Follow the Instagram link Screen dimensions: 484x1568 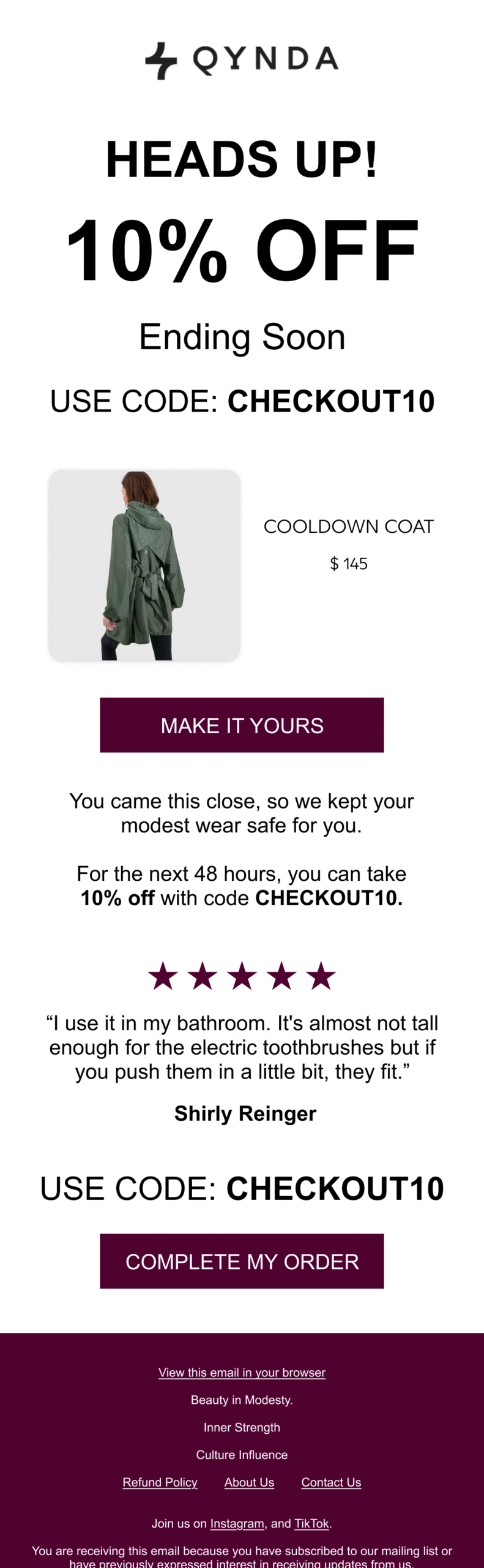tap(237, 1523)
